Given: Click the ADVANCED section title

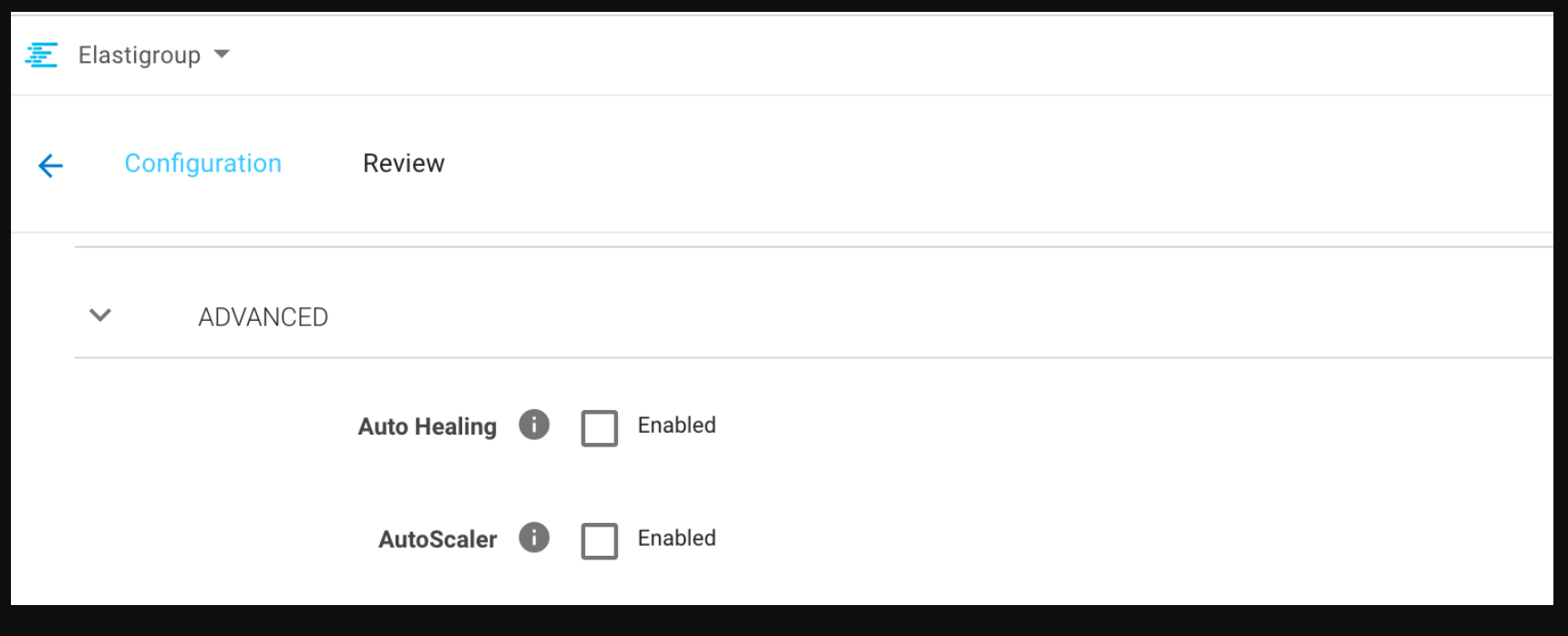Looking at the screenshot, I should click(x=263, y=317).
